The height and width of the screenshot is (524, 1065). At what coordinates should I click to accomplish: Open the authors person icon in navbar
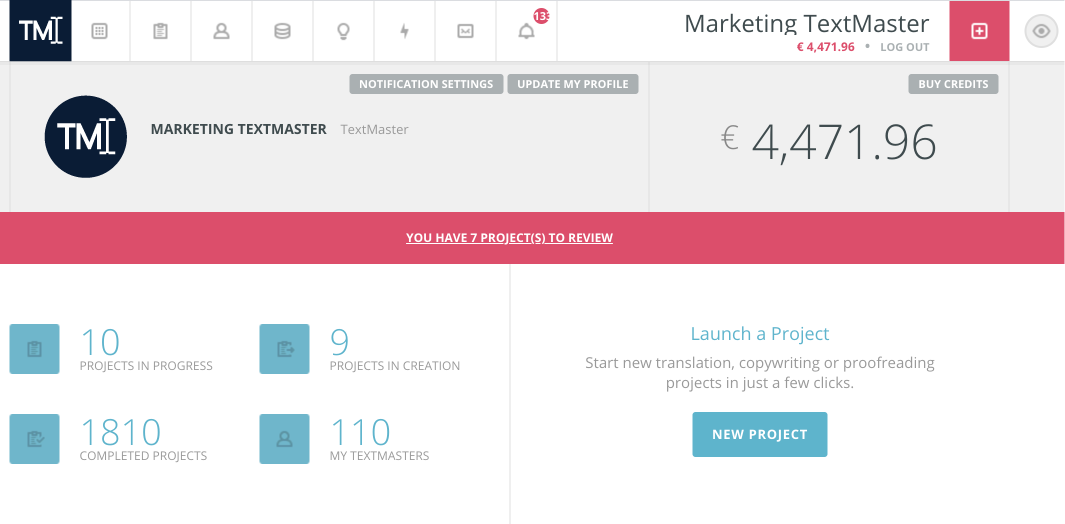221,31
